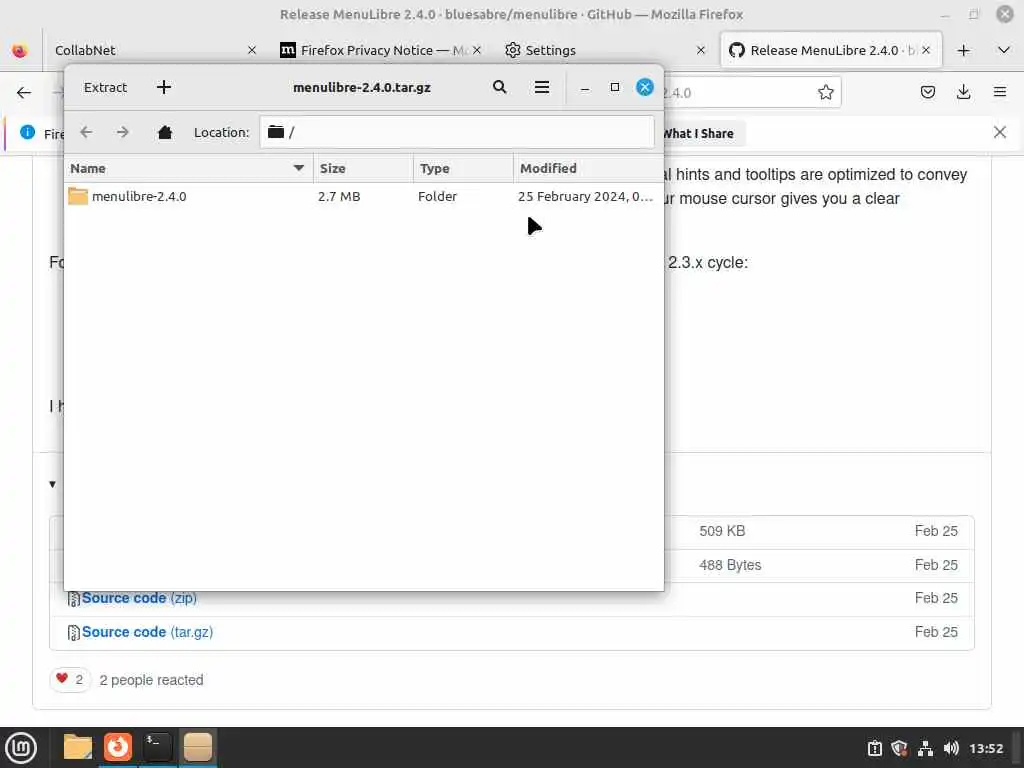
Task: Open the network tray icon
Action: (925, 748)
